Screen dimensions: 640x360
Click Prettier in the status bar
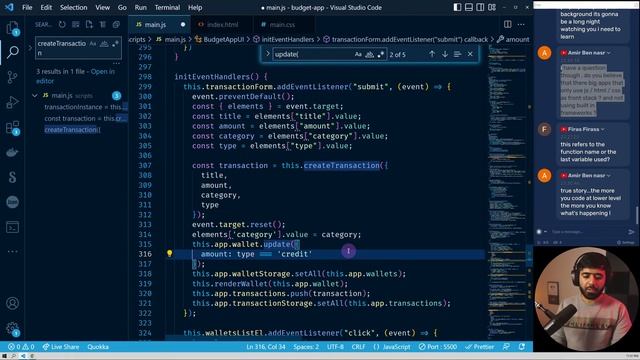(x=480, y=347)
